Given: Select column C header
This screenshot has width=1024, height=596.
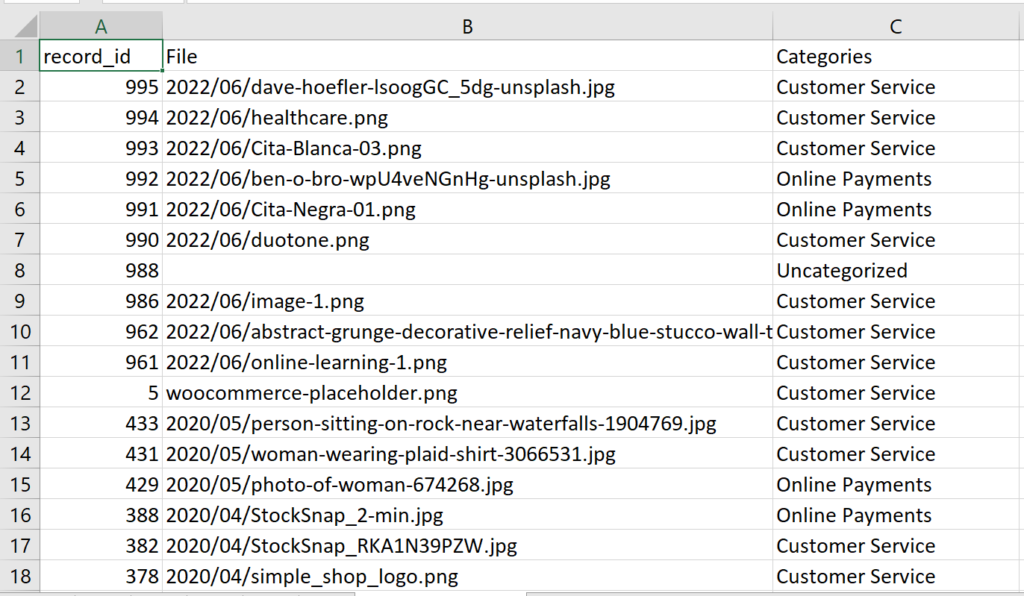Looking at the screenshot, I should (x=897, y=27).
